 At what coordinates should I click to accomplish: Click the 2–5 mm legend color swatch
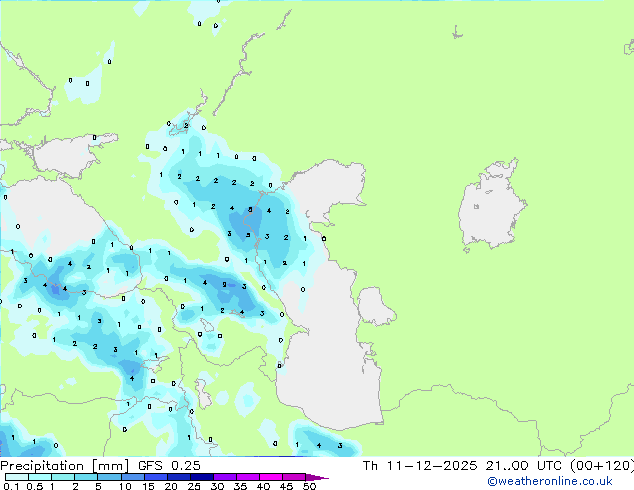pyautogui.click(x=86, y=477)
